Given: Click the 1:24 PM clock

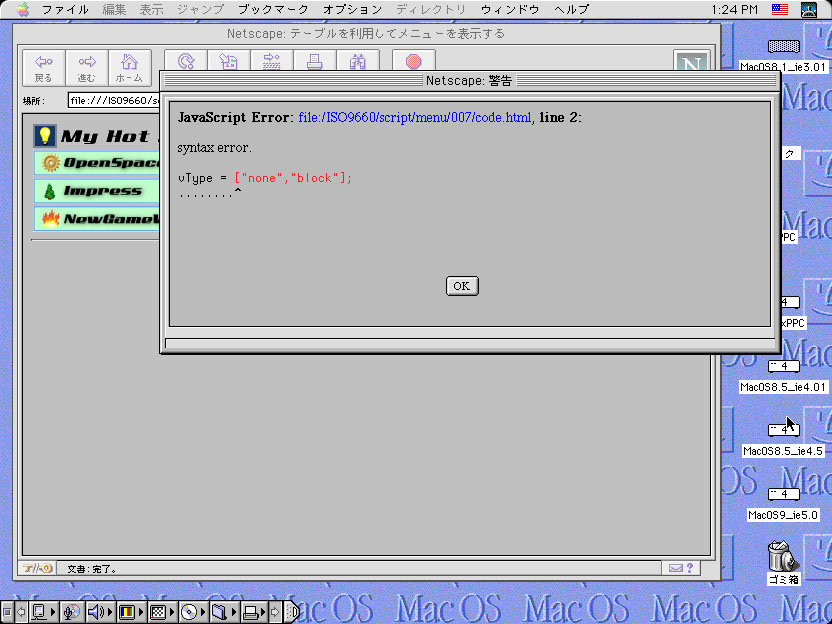Looking at the screenshot, I should (734, 10).
